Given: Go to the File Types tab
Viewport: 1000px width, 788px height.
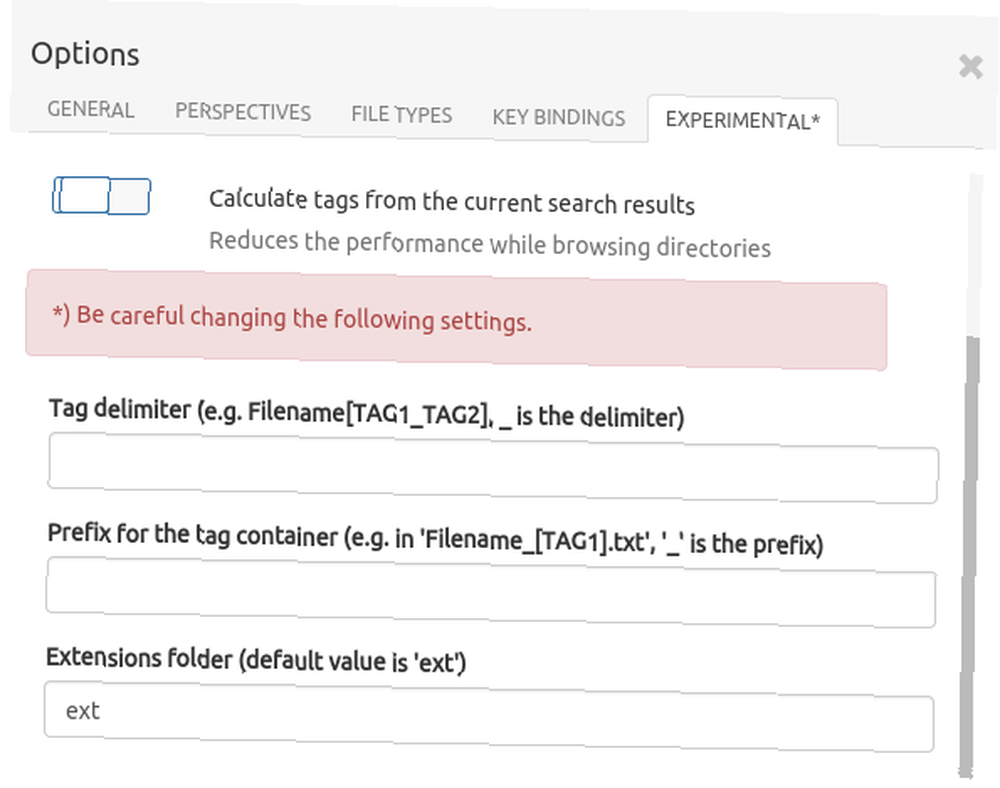Looking at the screenshot, I should click(401, 115).
